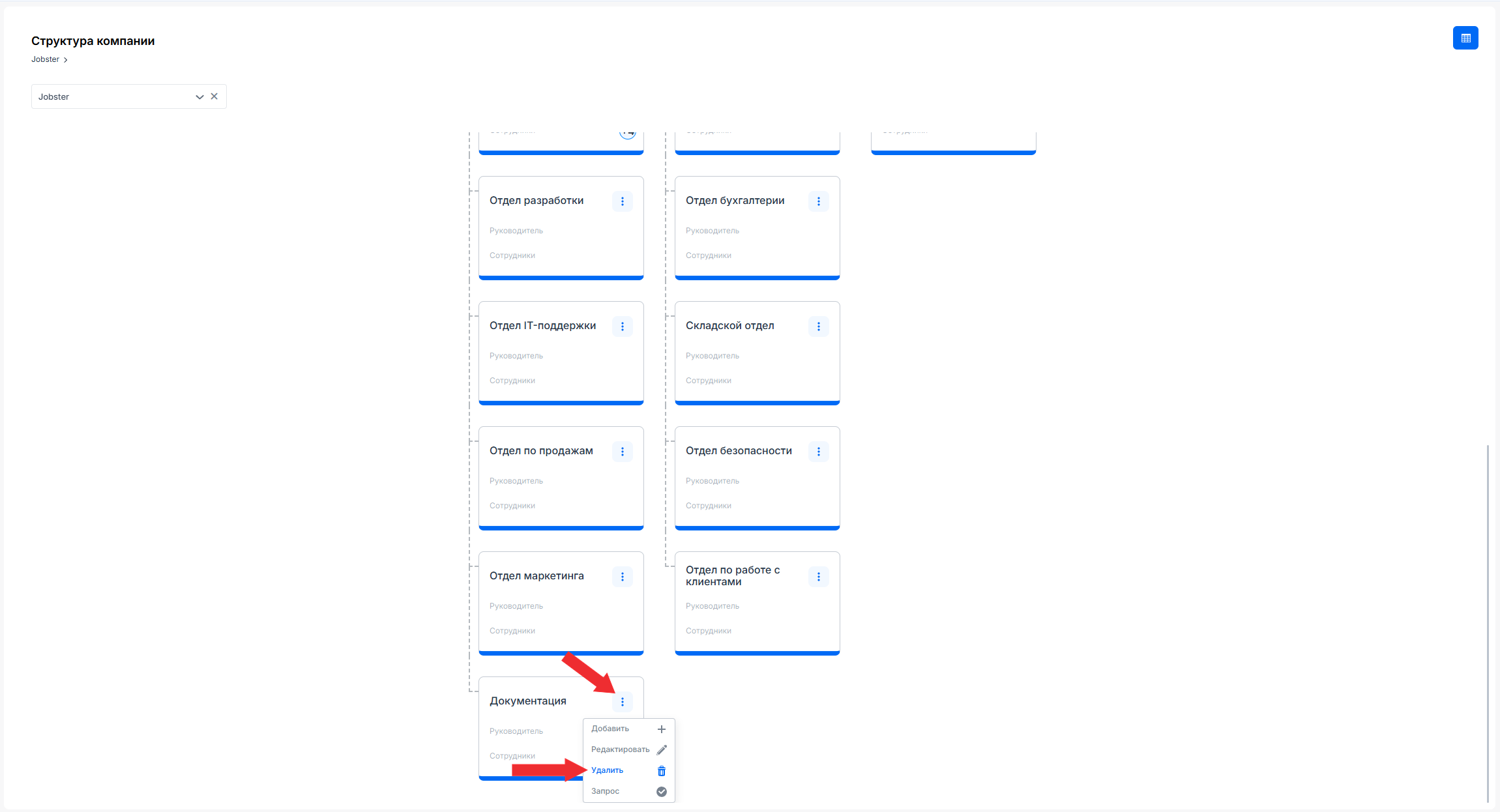The height and width of the screenshot is (812, 1500).
Task: Open three-dot menu for Отдел безопасности
Action: [x=818, y=452]
